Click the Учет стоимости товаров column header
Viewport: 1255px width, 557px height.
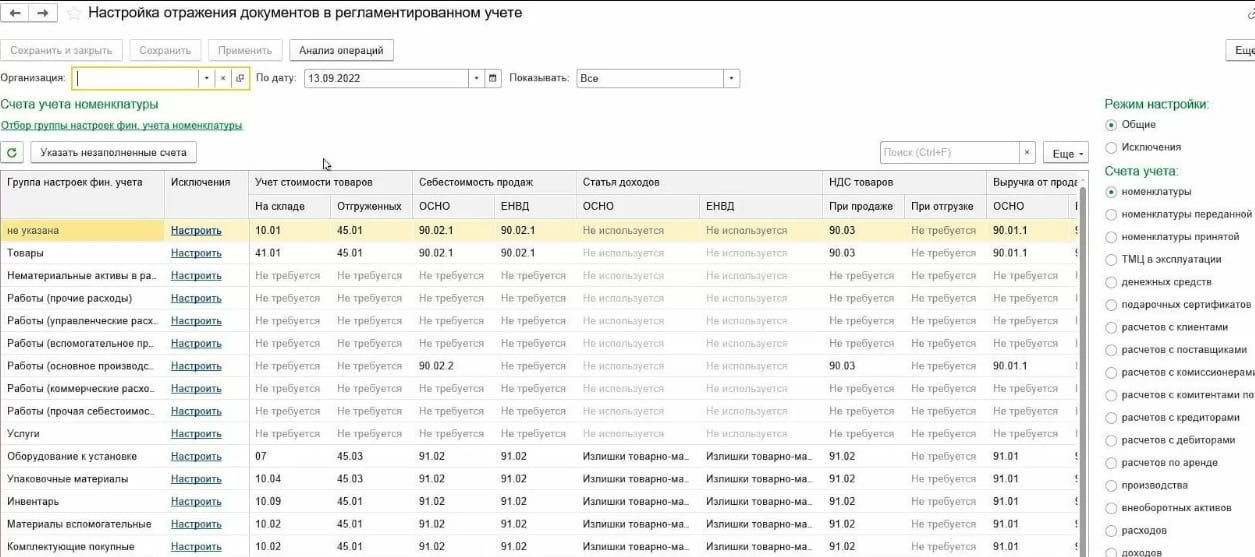330,182
